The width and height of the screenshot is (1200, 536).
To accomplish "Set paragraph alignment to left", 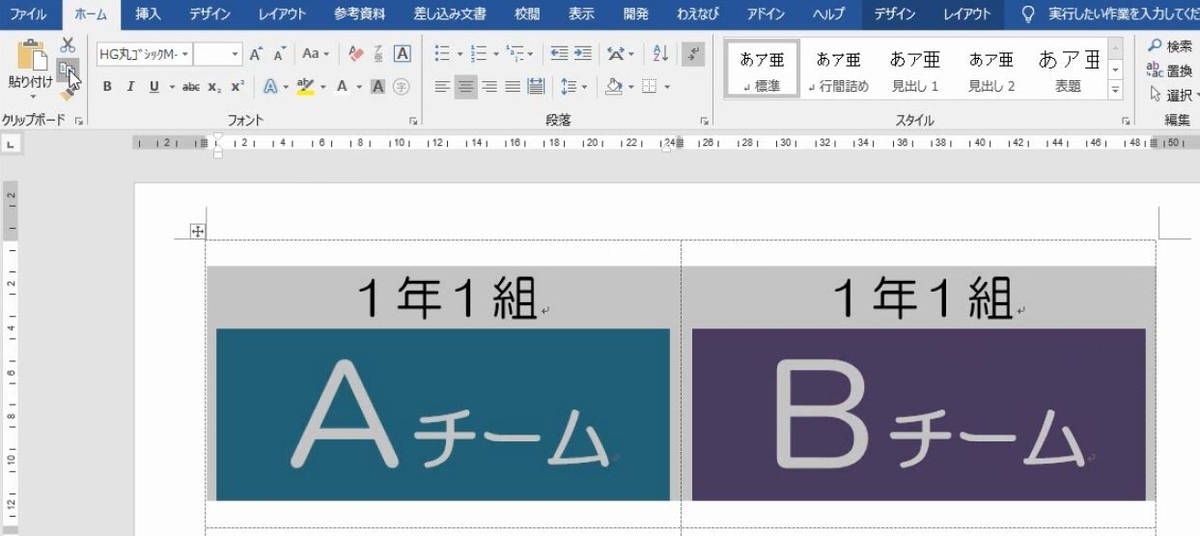I will coord(443,87).
